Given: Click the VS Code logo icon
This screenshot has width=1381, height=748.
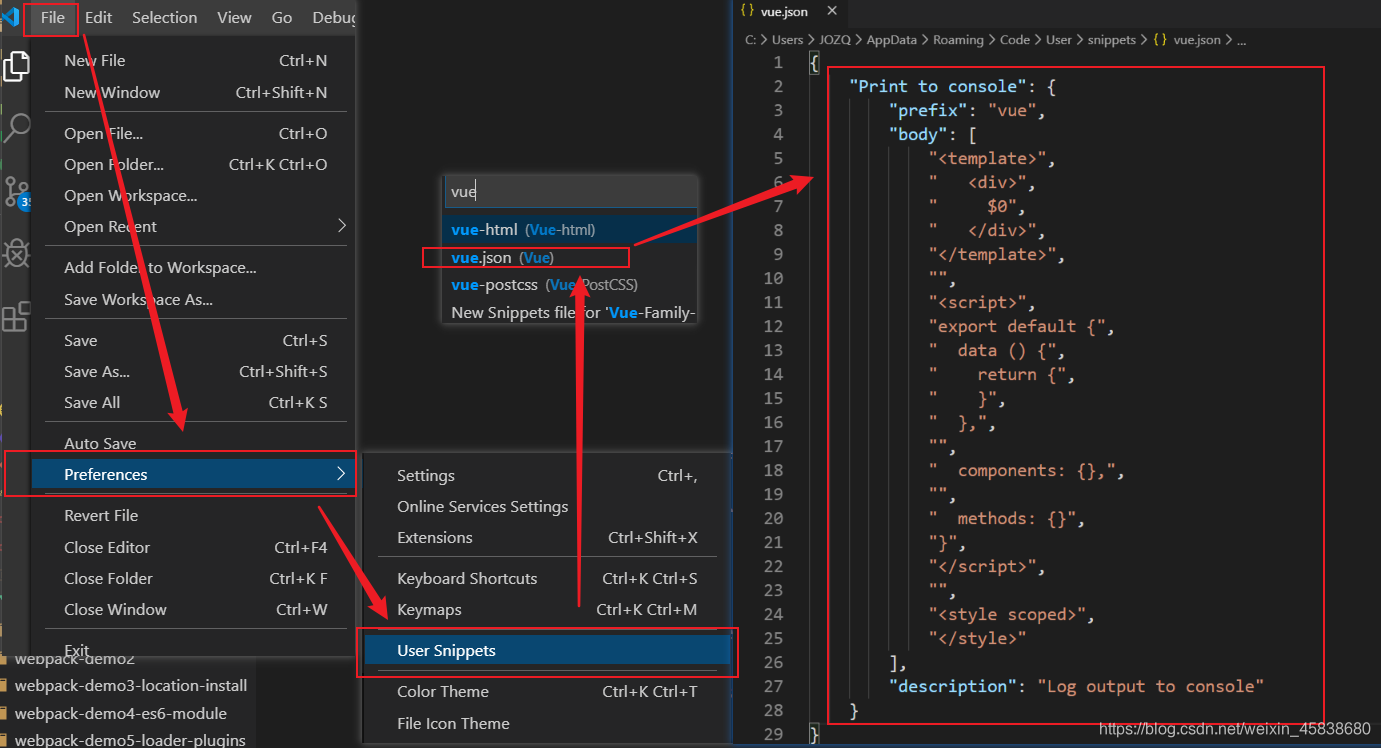Looking at the screenshot, I should point(11,17).
